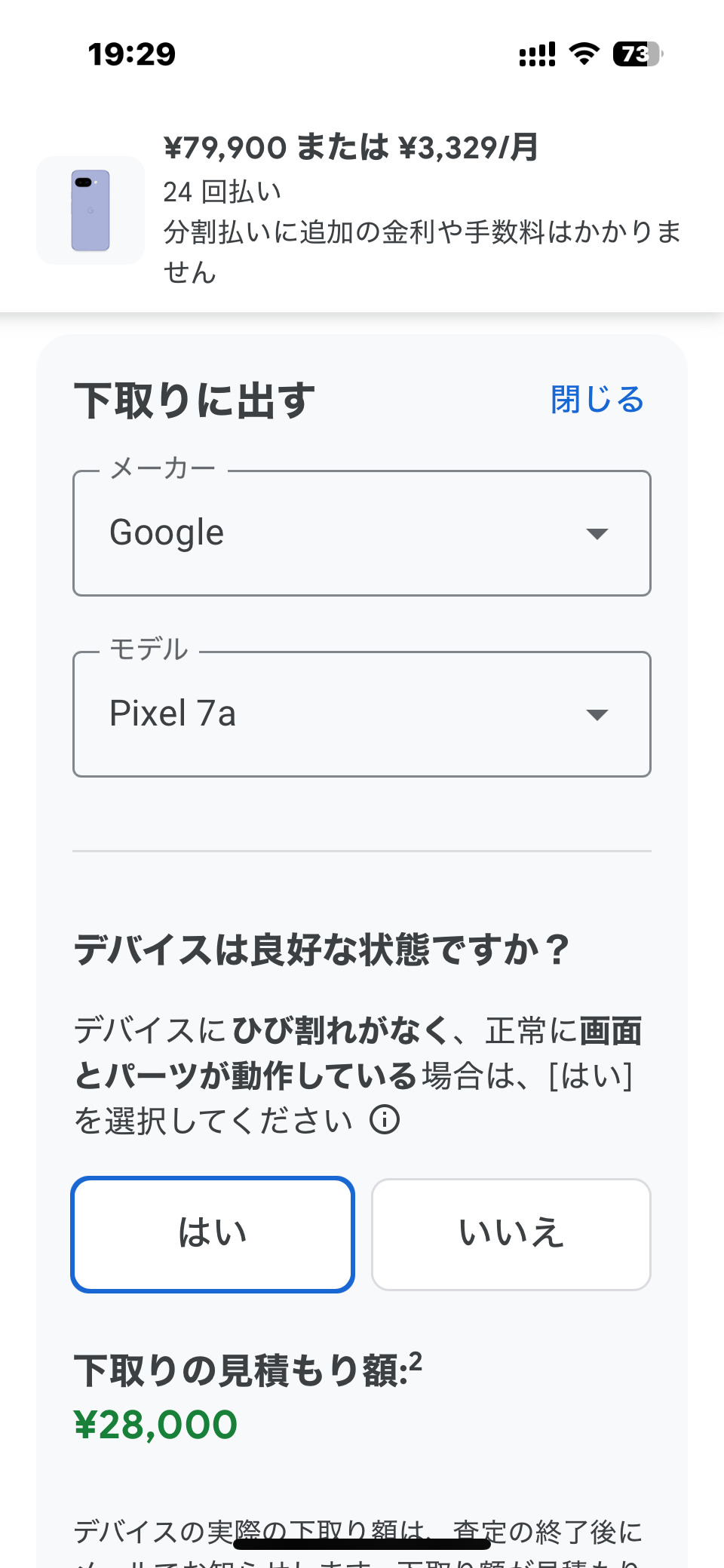The image size is (724, 1568).
Task: Tap the 19:29 clock in status bar
Action: (x=132, y=54)
